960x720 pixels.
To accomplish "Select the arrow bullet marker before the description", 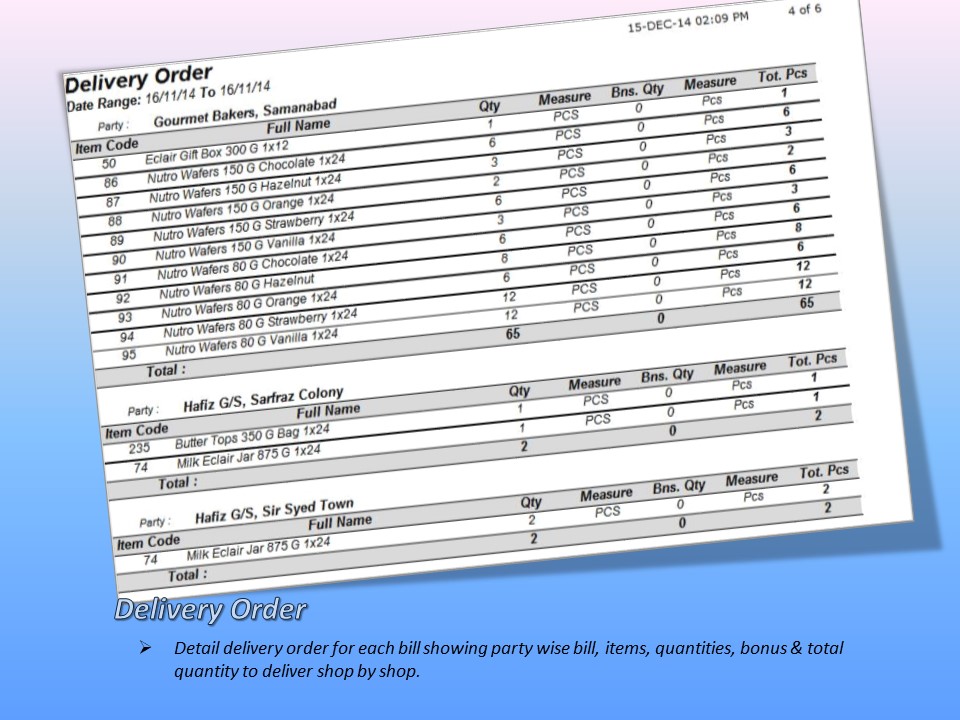I will [144, 647].
